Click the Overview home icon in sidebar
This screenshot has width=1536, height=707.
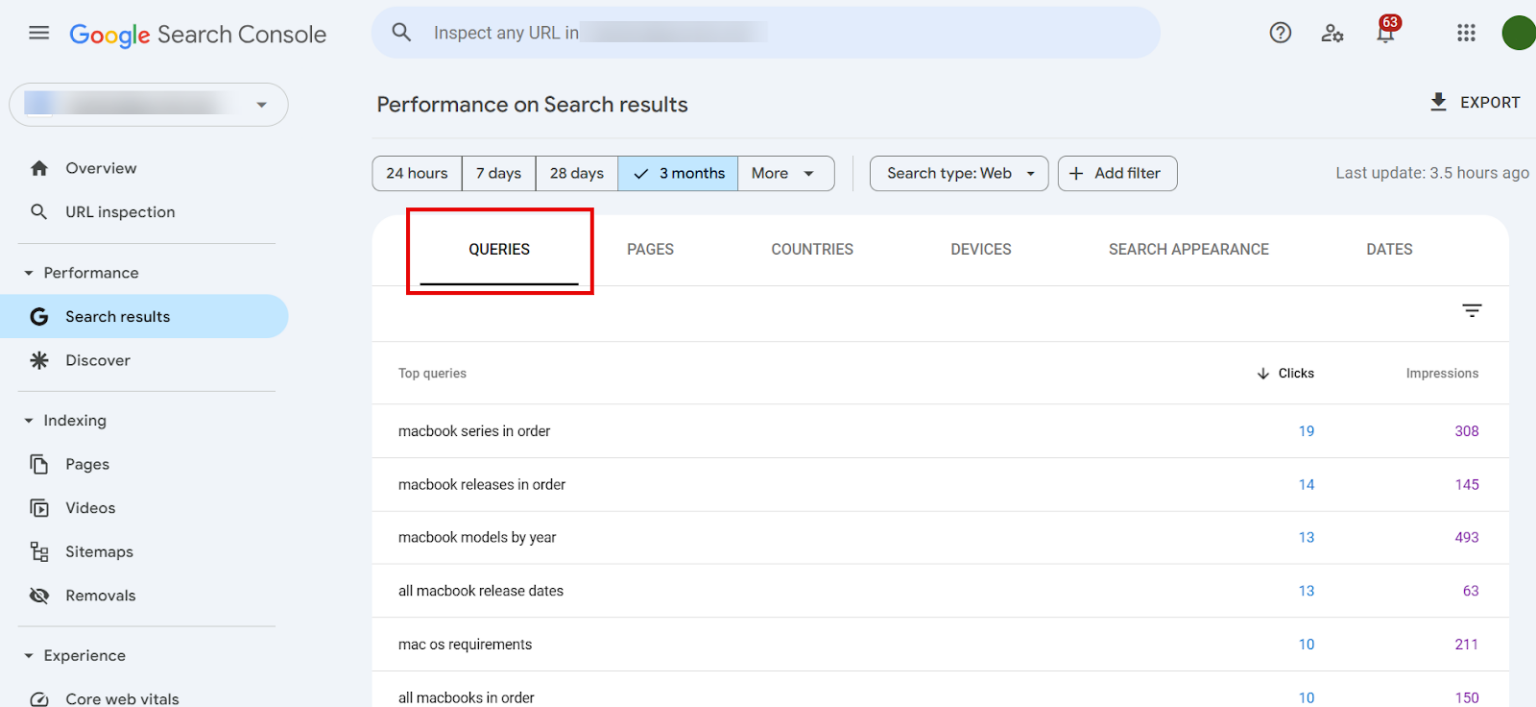click(39, 167)
